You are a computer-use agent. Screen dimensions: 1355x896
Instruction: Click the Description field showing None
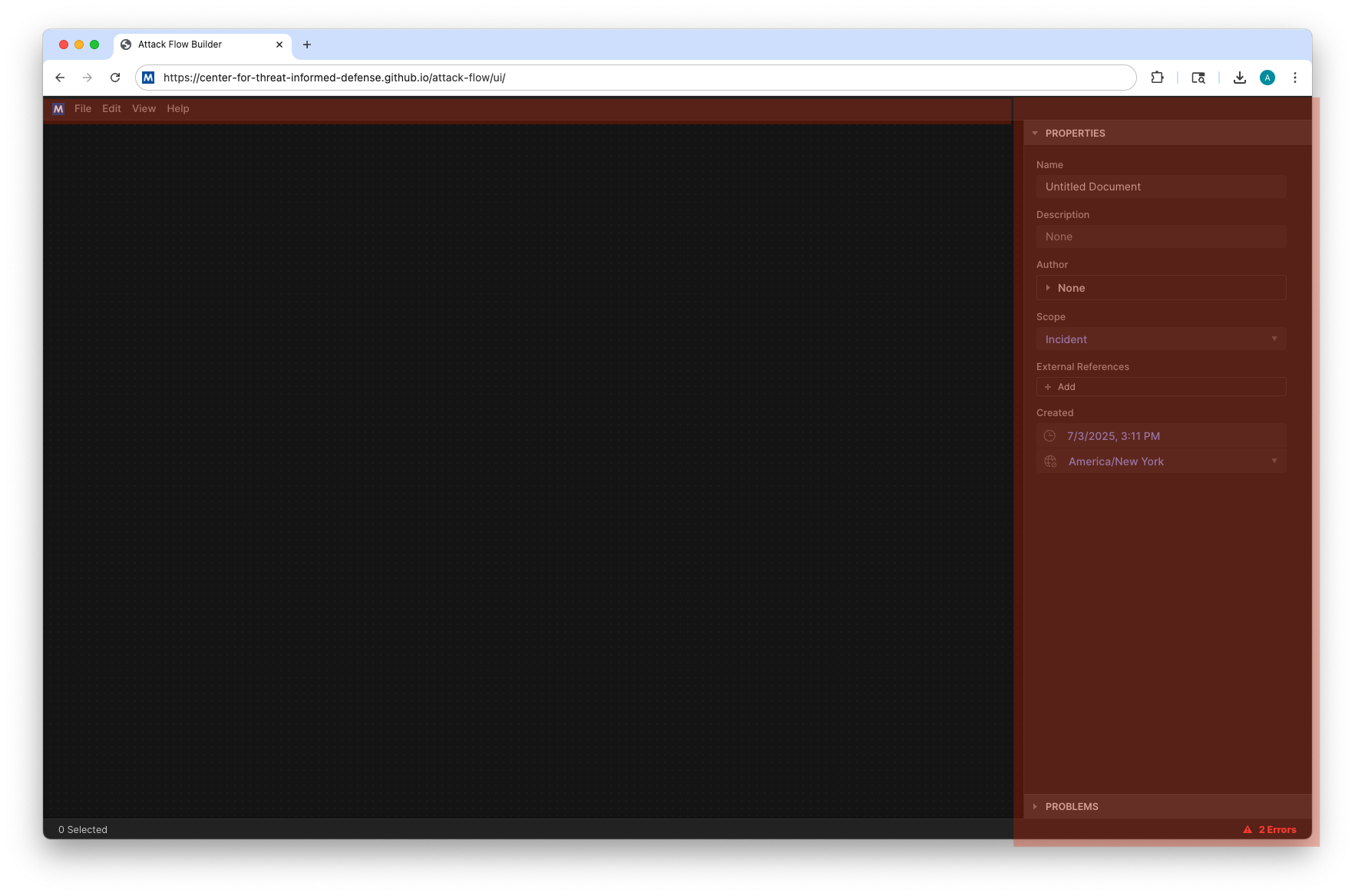pyautogui.click(x=1161, y=236)
